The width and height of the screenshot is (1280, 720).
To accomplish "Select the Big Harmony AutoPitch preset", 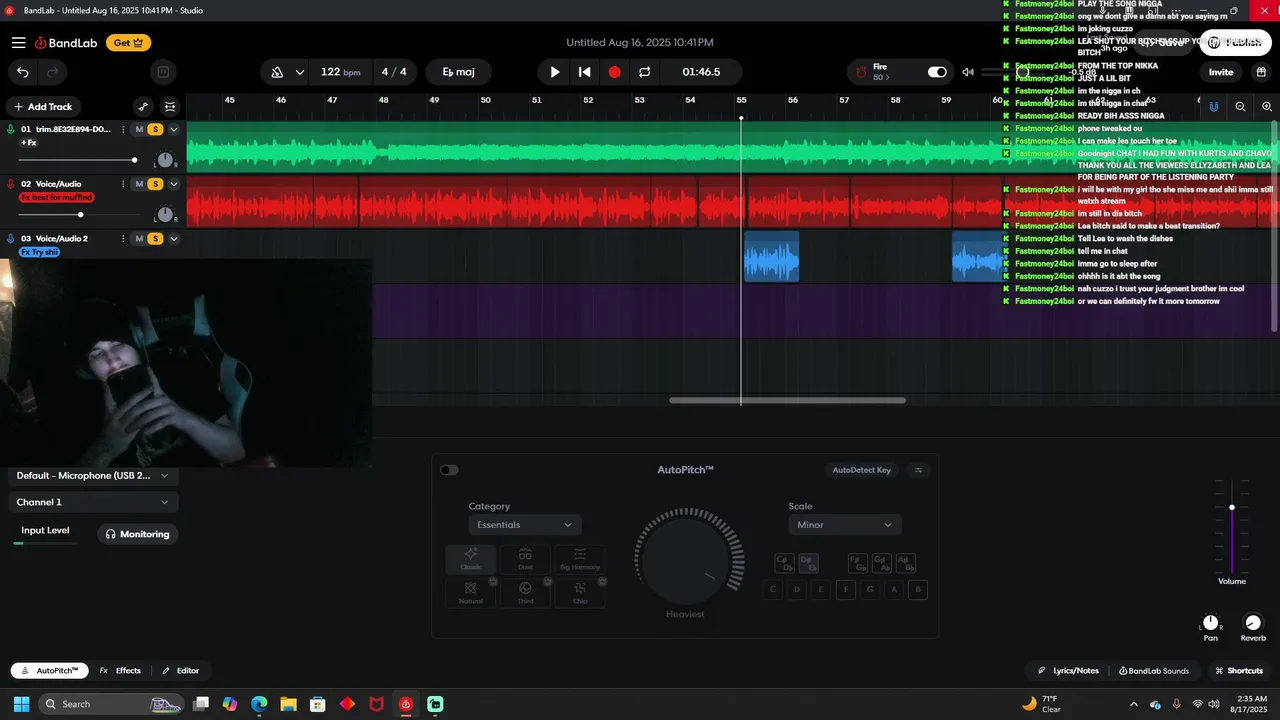I will pos(580,559).
